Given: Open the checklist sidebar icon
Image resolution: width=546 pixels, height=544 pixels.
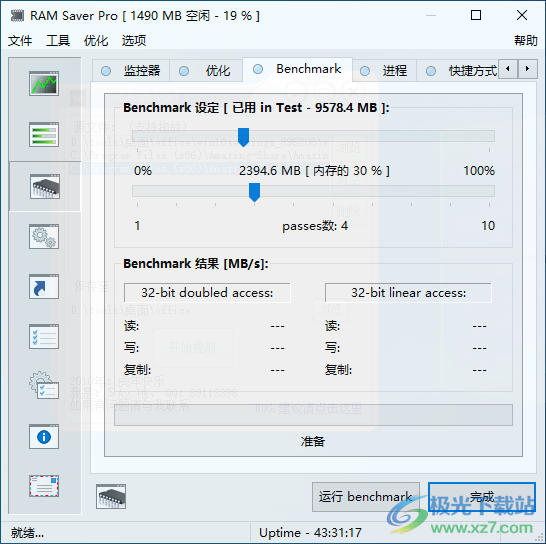Looking at the screenshot, I should coord(44,337).
